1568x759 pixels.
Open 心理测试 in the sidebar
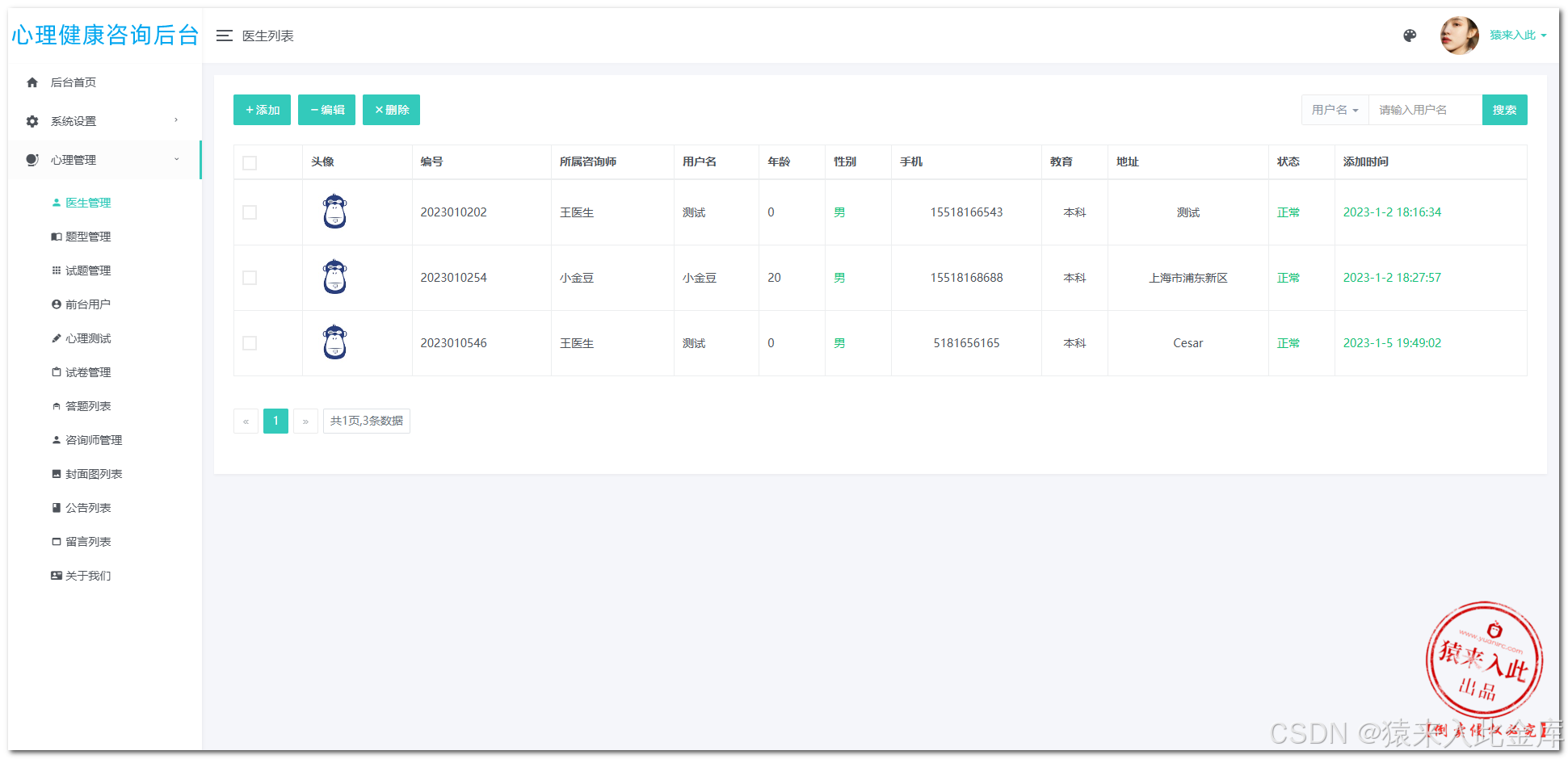(x=88, y=338)
